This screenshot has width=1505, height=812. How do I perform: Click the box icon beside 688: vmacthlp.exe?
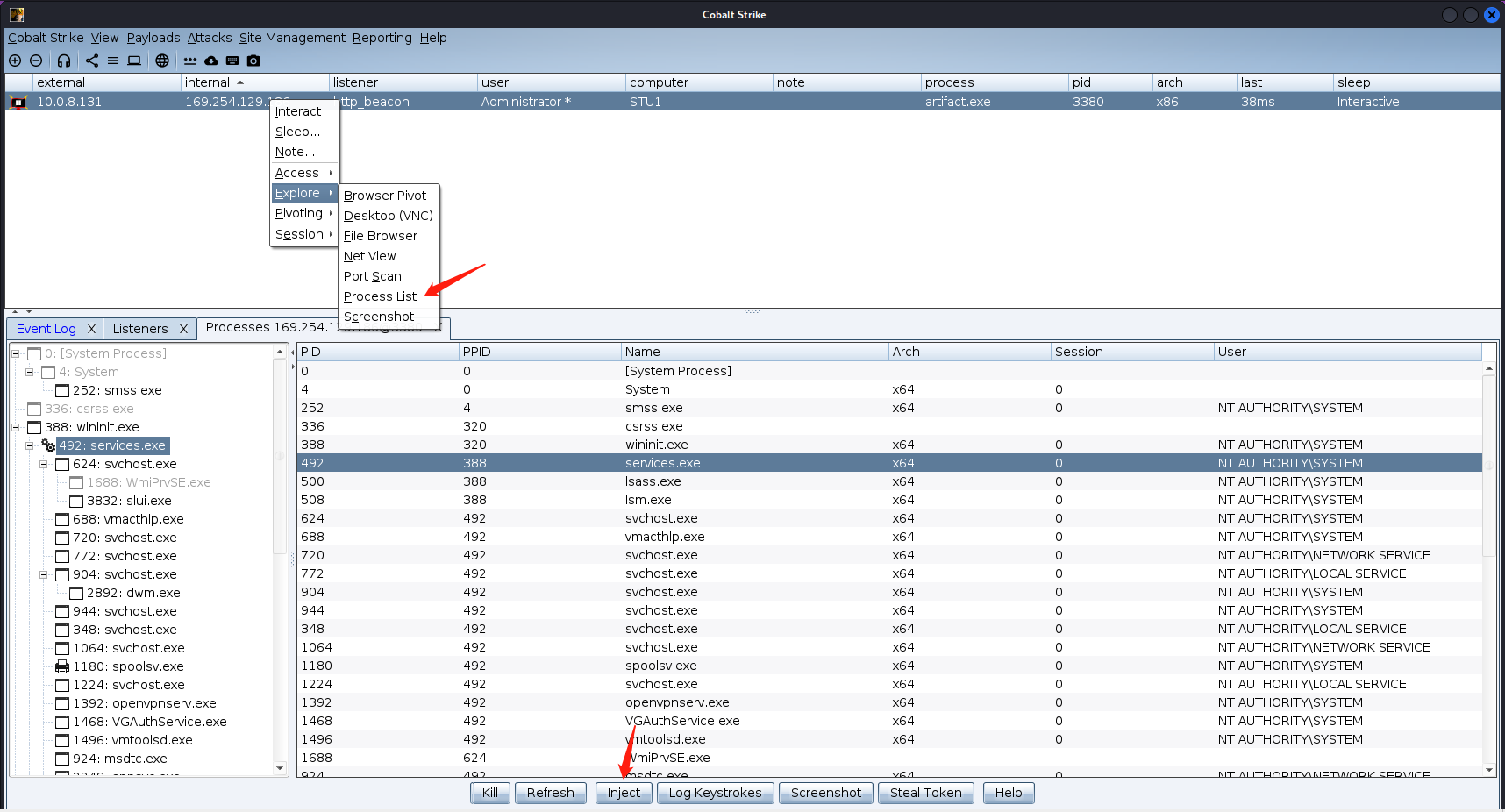tap(62, 519)
